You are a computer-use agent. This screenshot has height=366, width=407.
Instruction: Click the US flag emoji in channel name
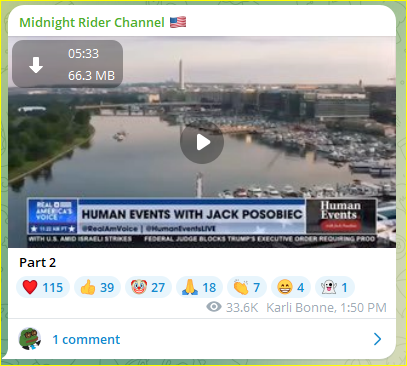coord(178,22)
